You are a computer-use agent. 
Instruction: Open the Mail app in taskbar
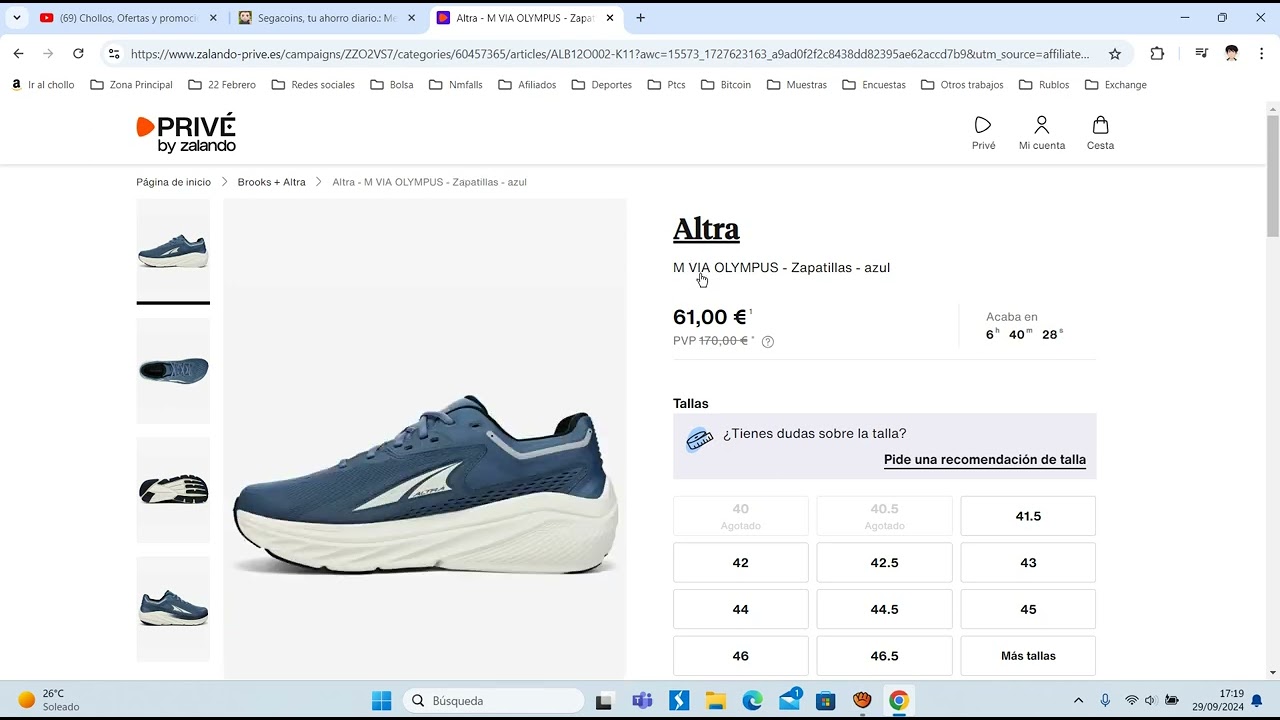click(789, 699)
